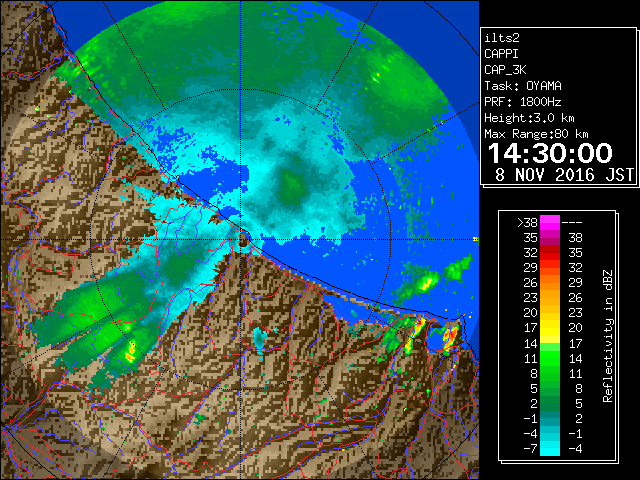Click the red echo cell at southeast coast
This screenshot has width=640, height=480.
[x=450, y=338]
